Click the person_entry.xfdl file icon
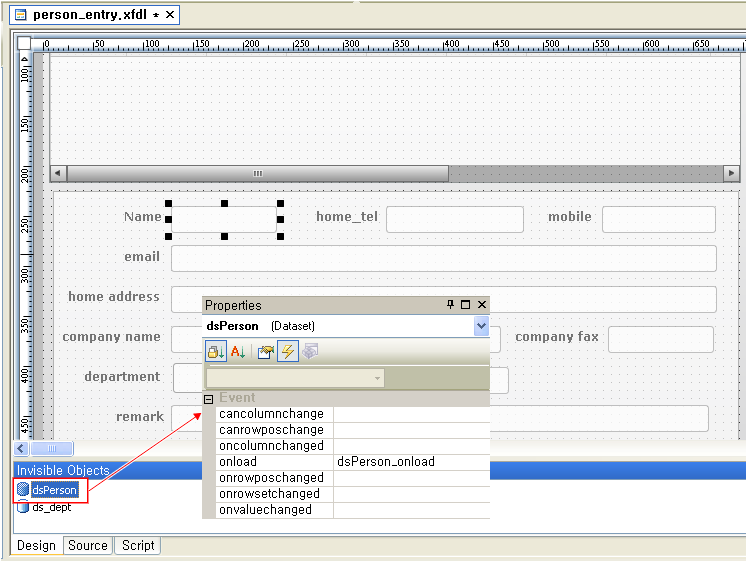The image size is (747, 562). [20, 15]
